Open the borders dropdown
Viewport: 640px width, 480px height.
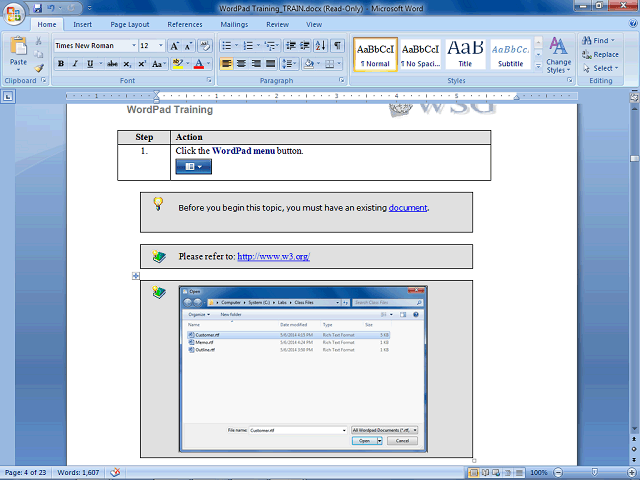pos(339,64)
